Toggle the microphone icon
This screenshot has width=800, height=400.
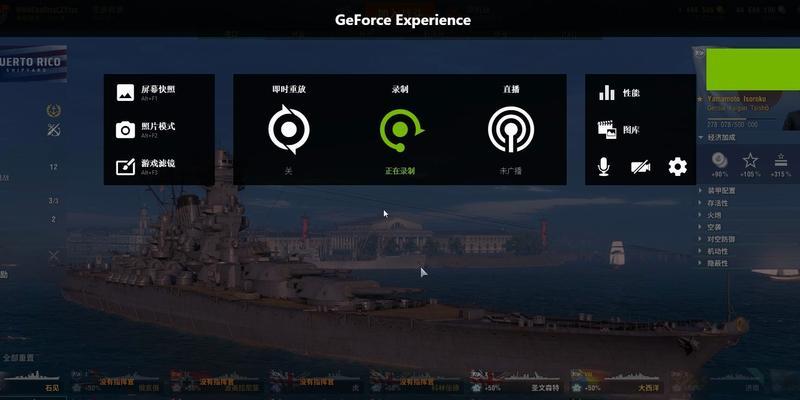click(604, 167)
